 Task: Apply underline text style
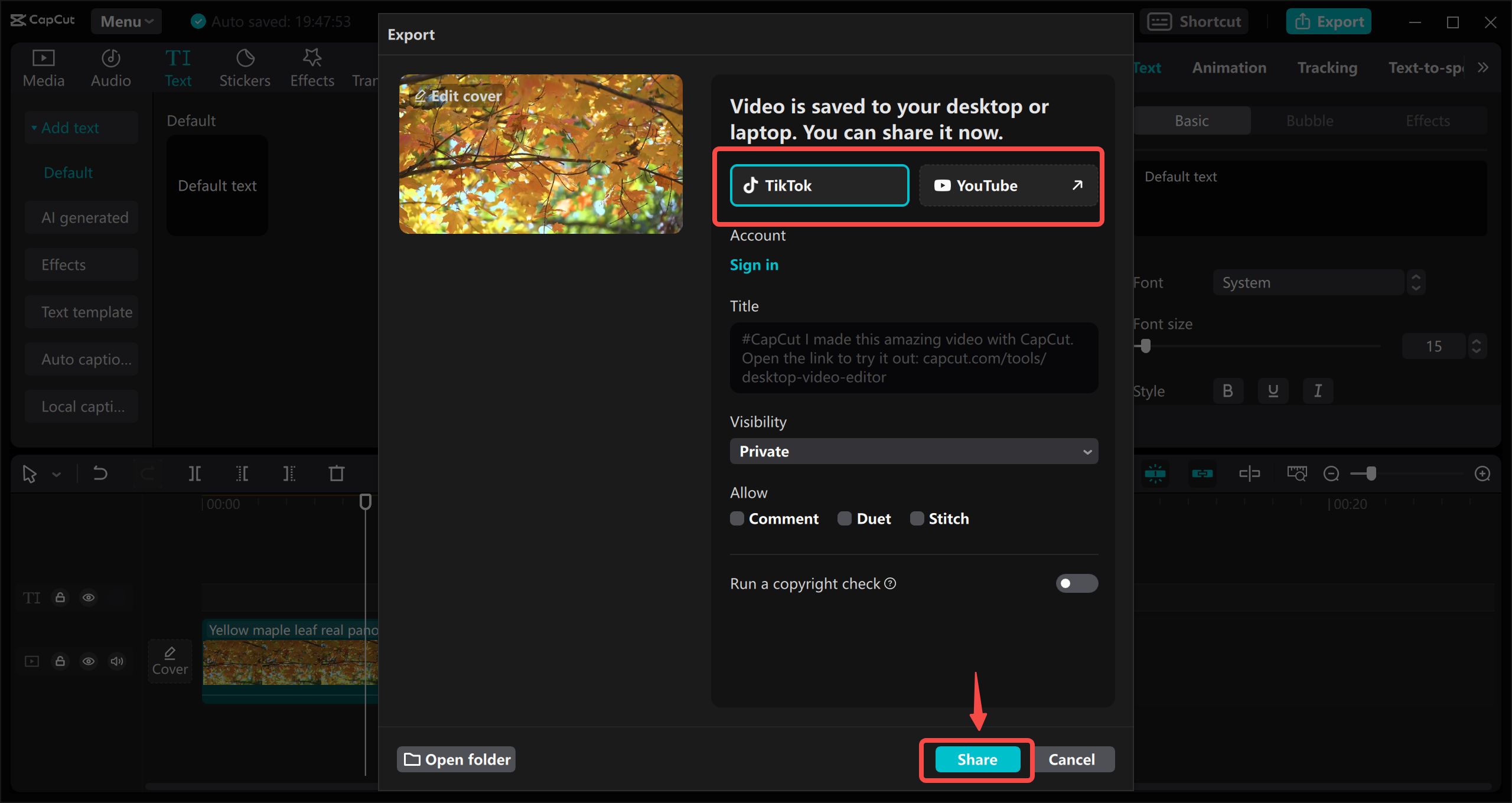pyautogui.click(x=1273, y=391)
